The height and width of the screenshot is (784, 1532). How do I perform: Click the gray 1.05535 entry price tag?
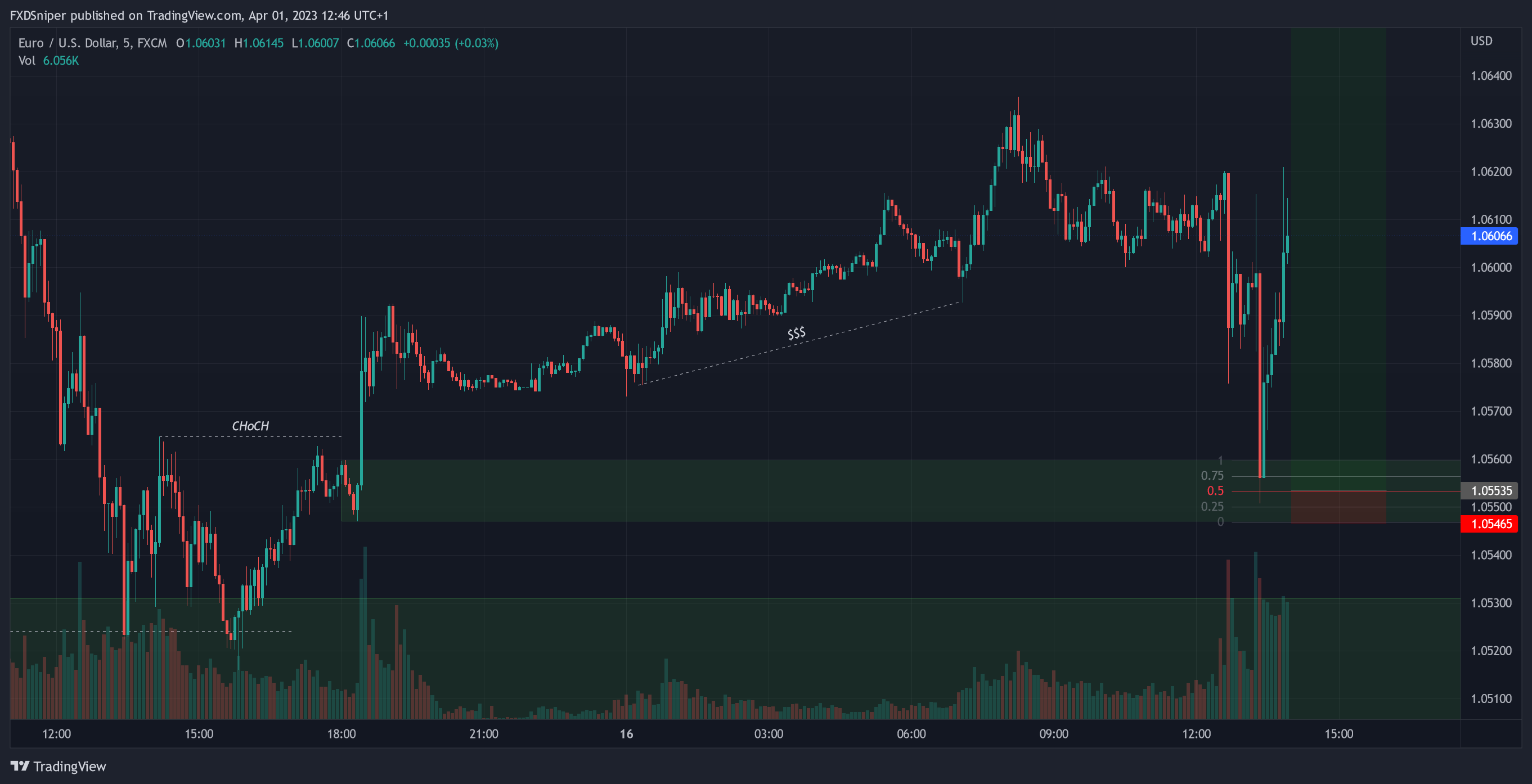click(1490, 490)
